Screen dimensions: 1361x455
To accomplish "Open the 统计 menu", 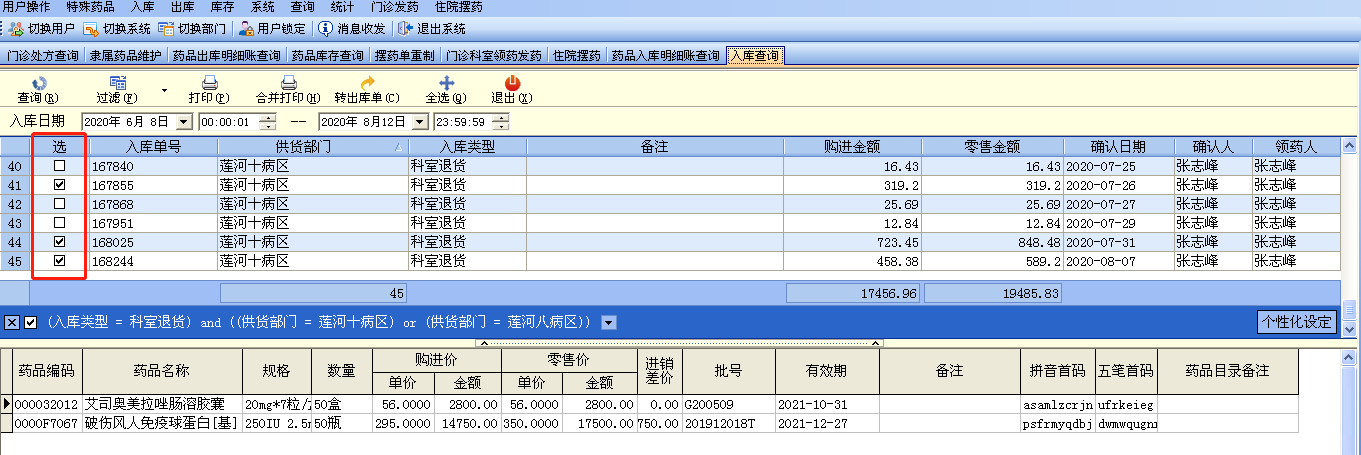I will click(342, 6).
